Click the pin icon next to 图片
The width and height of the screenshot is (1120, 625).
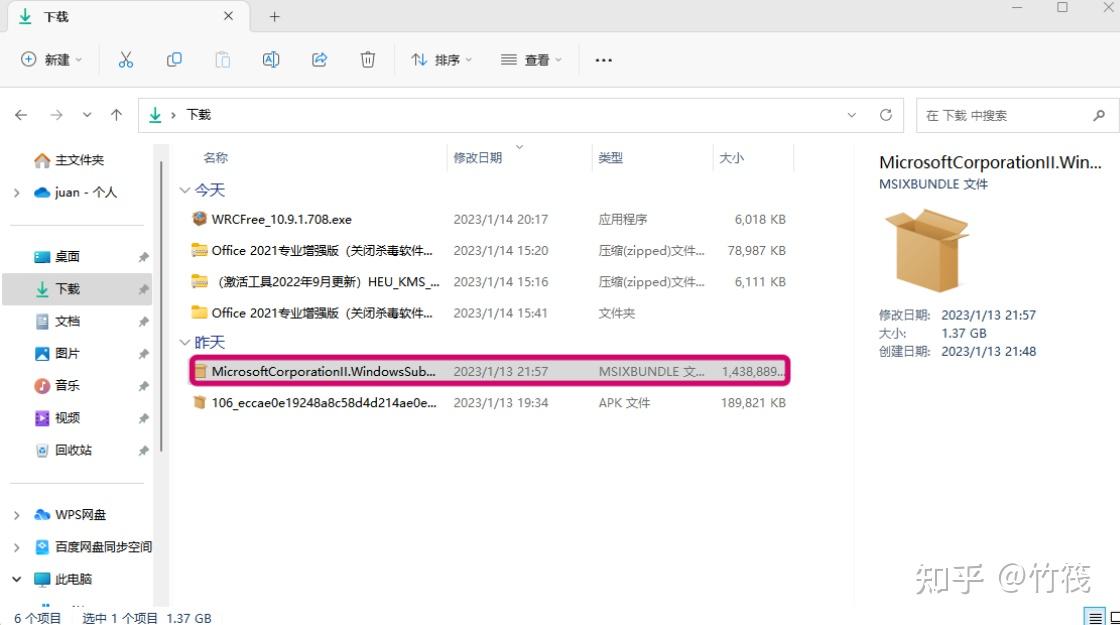point(143,354)
